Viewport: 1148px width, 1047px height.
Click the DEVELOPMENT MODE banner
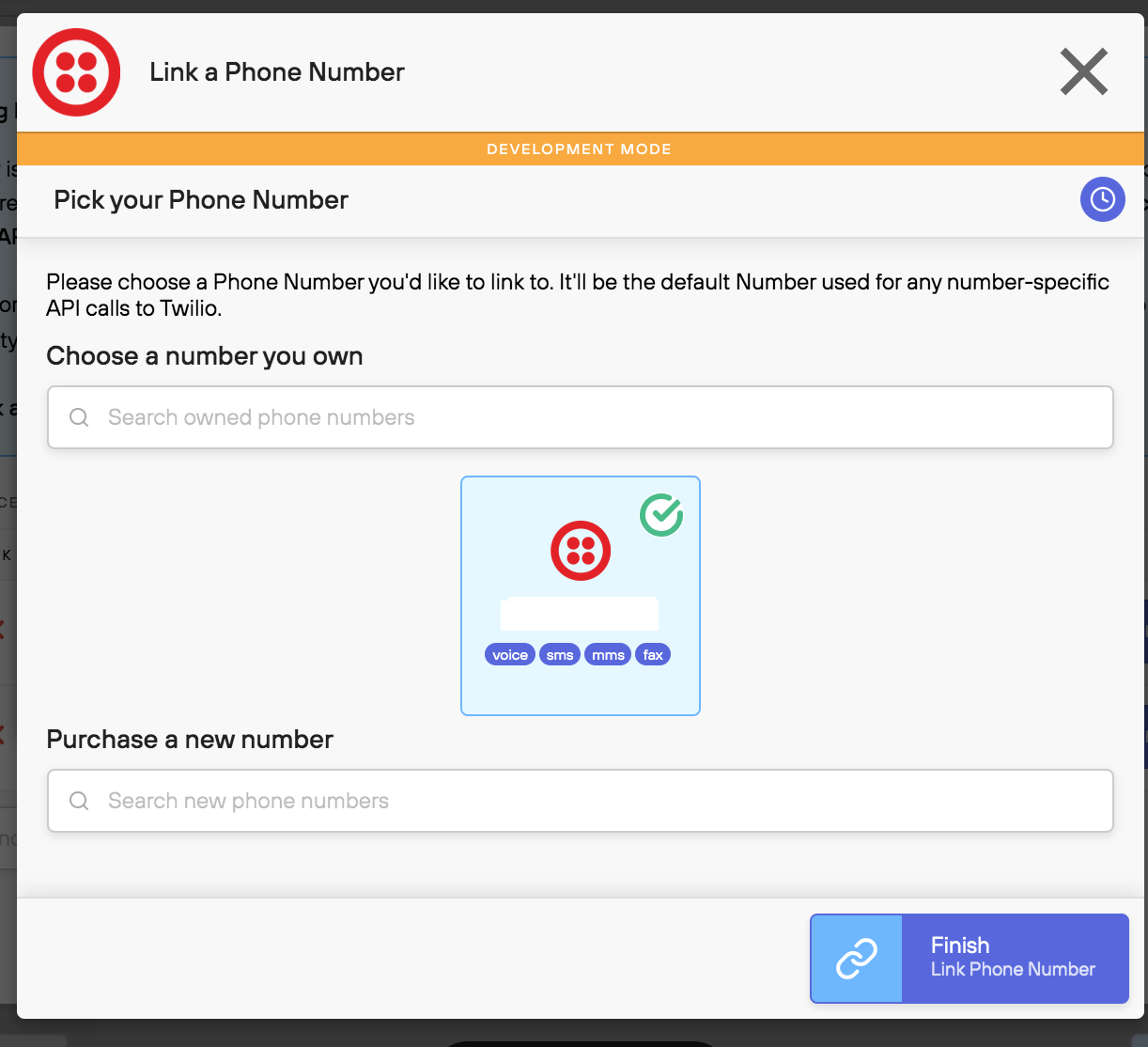[581, 149]
